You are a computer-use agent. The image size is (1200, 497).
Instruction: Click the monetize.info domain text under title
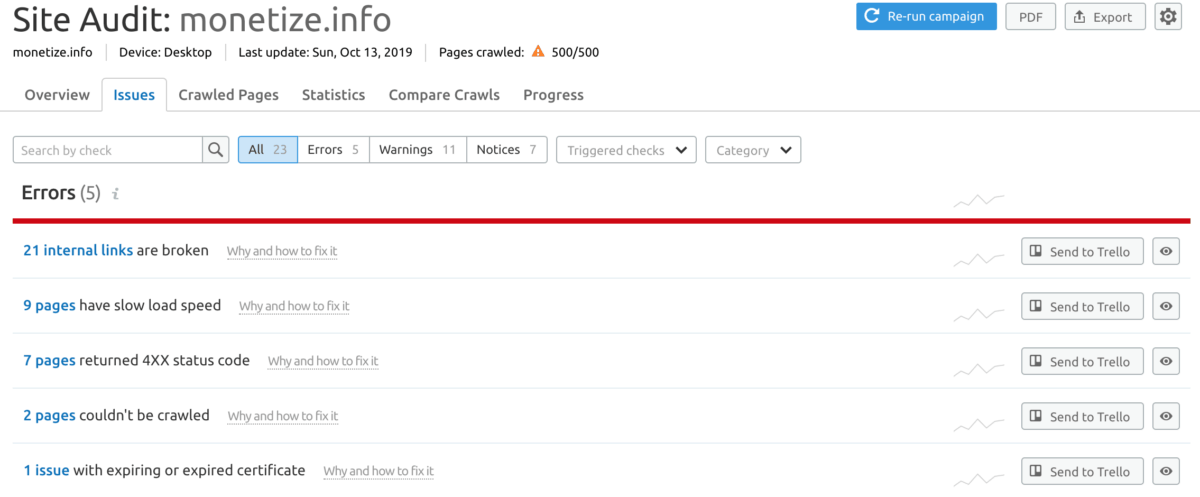tap(53, 52)
